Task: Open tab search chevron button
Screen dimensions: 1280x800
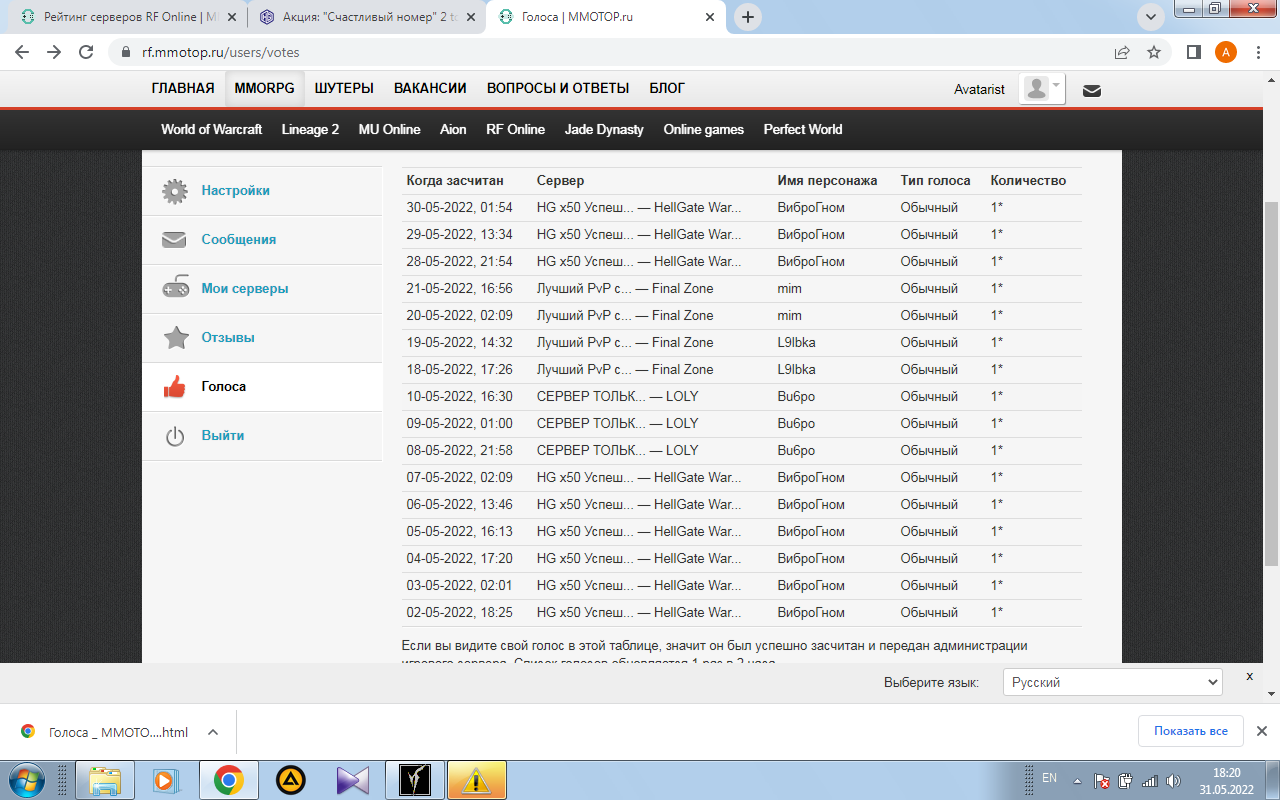Action: click(1150, 16)
